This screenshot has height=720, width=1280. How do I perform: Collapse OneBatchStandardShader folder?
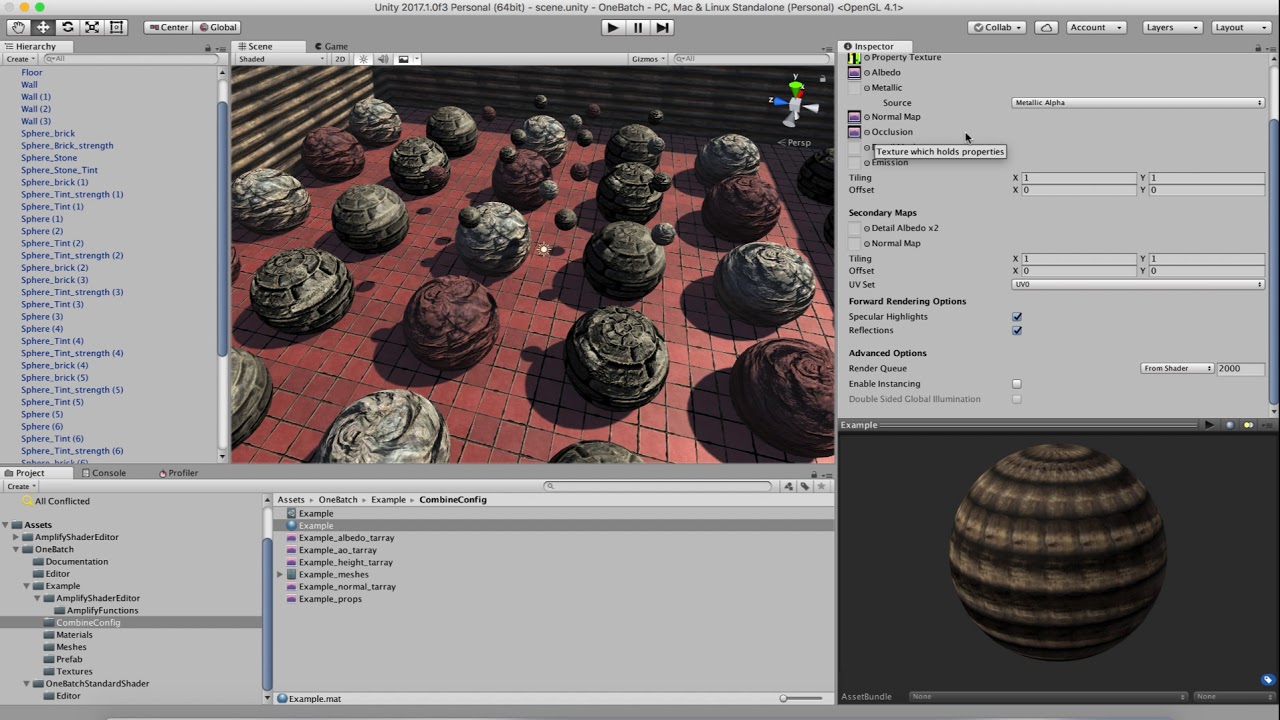27,684
